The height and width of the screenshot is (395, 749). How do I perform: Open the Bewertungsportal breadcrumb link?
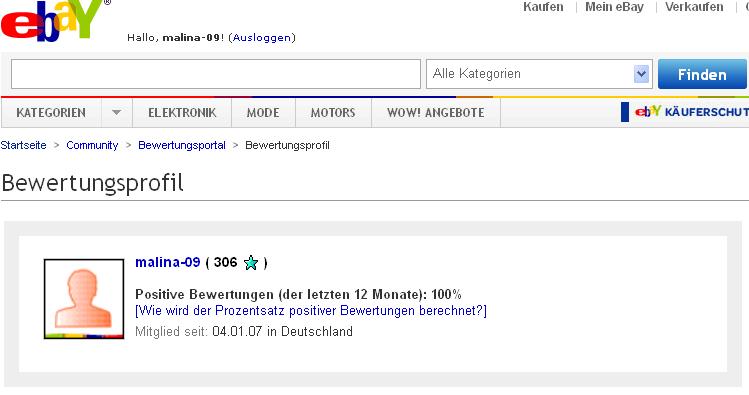tap(182, 145)
